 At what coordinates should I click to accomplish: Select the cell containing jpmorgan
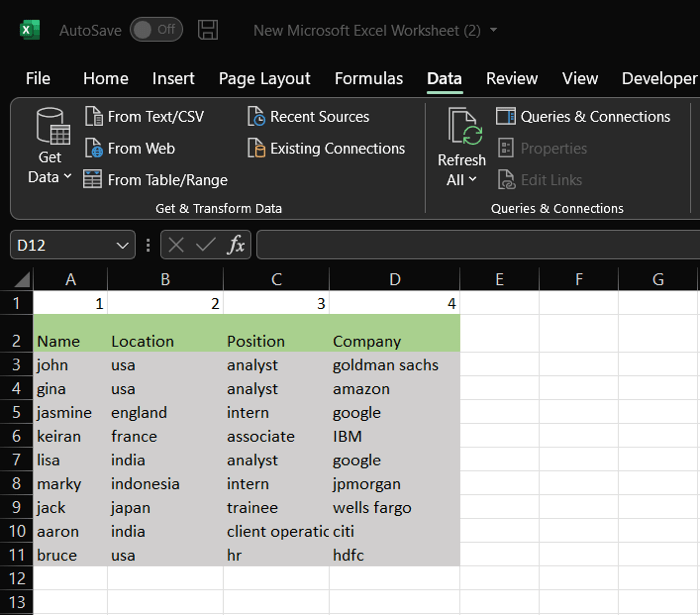(x=395, y=483)
